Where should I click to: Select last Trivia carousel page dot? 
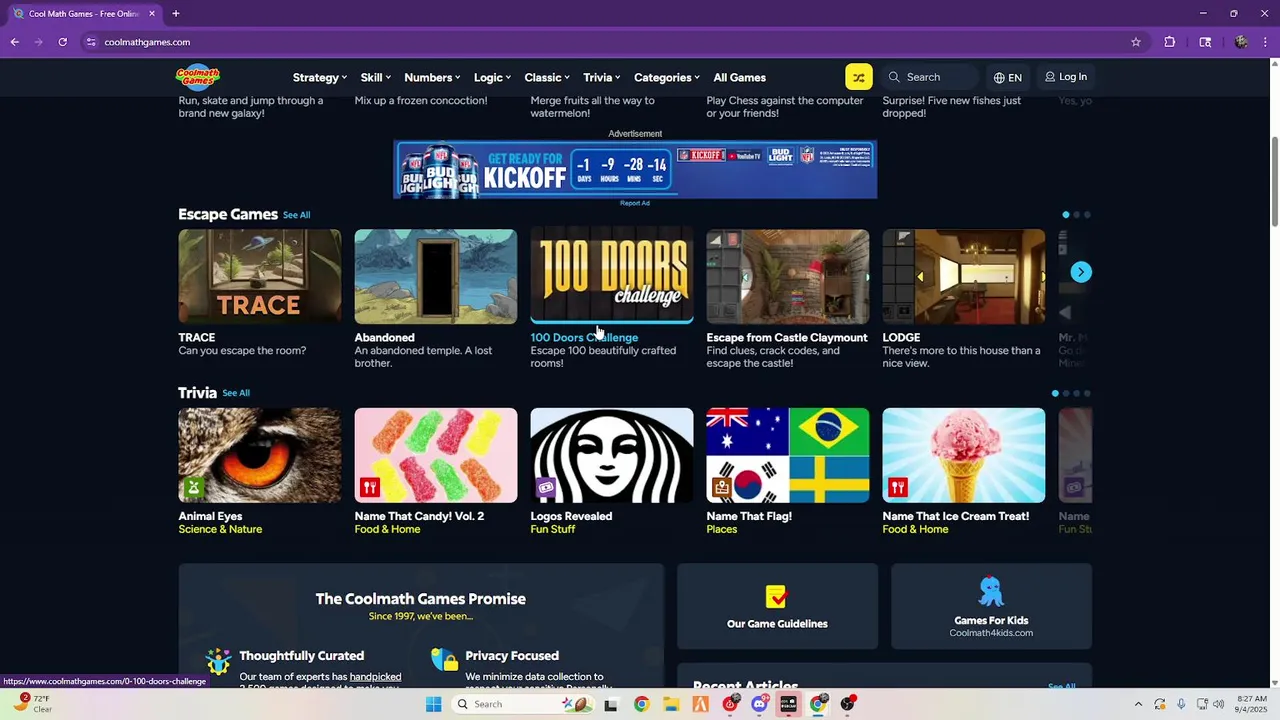pos(1087,393)
